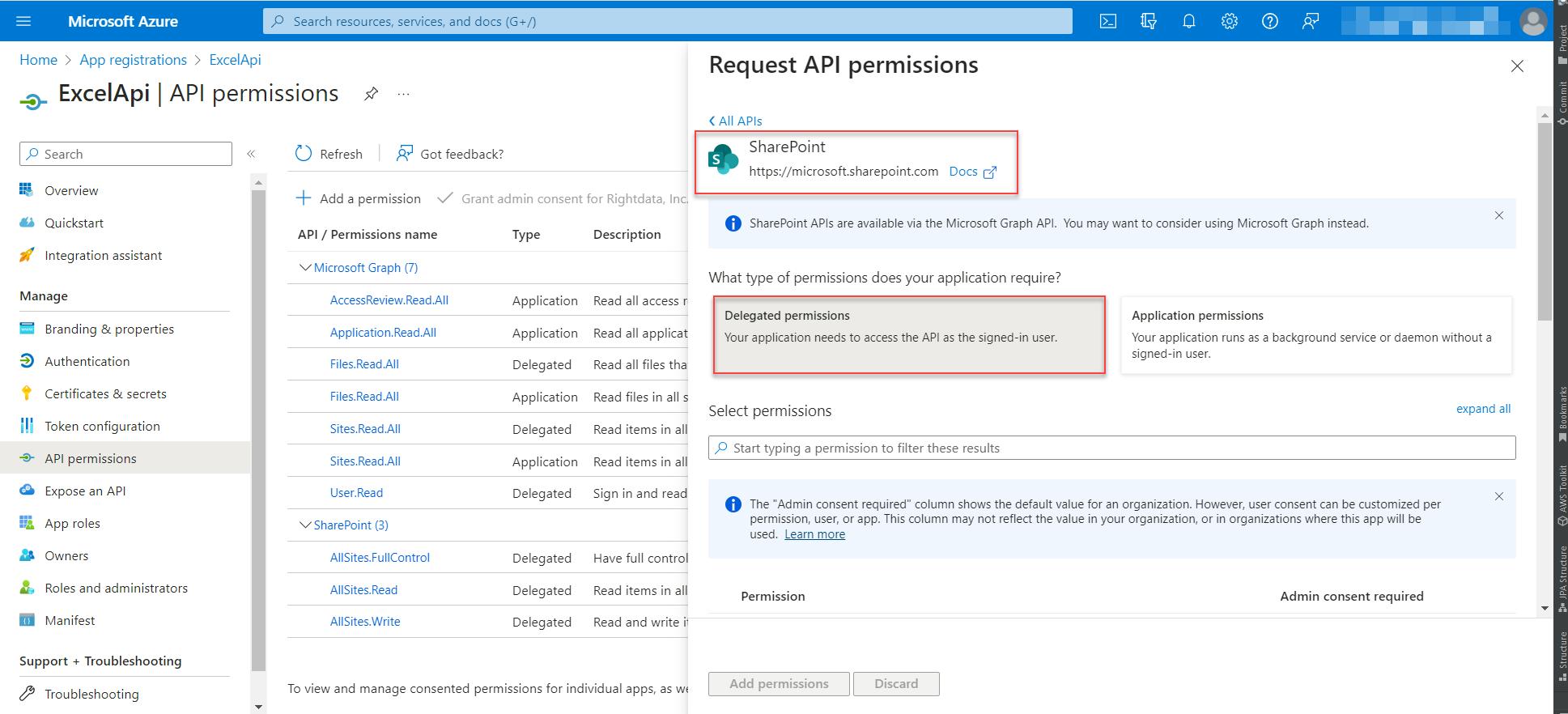Open the Azure portal hamburger menu

[23, 21]
